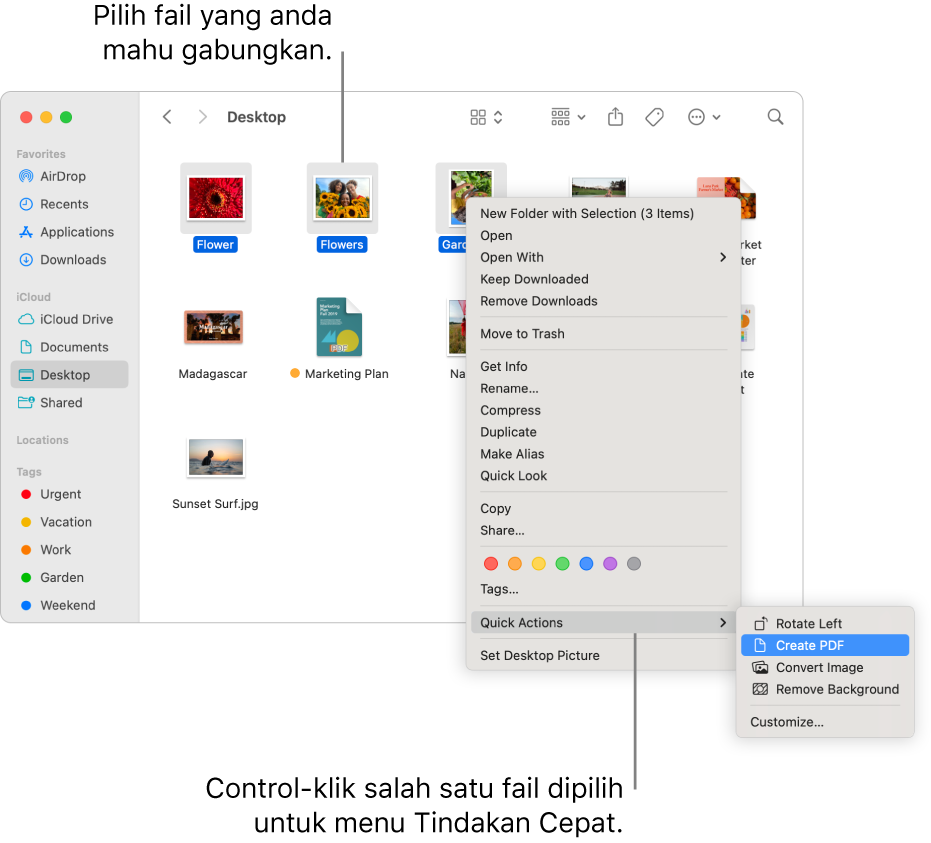931x843 pixels.
Task: Click the yellow minimize window button
Action: 46,117
